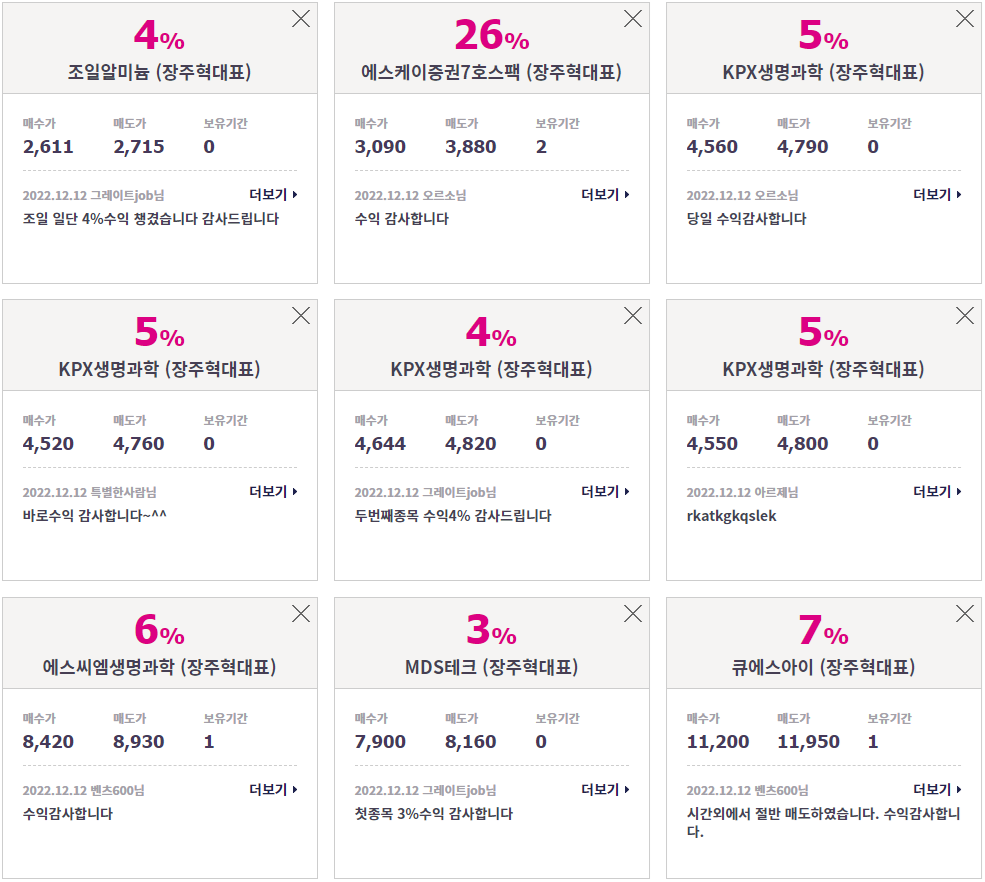This screenshot has height=882, width=985.
Task: Dismiss the KPX생명과학 card by 오르소님
Action: click(x=964, y=19)
